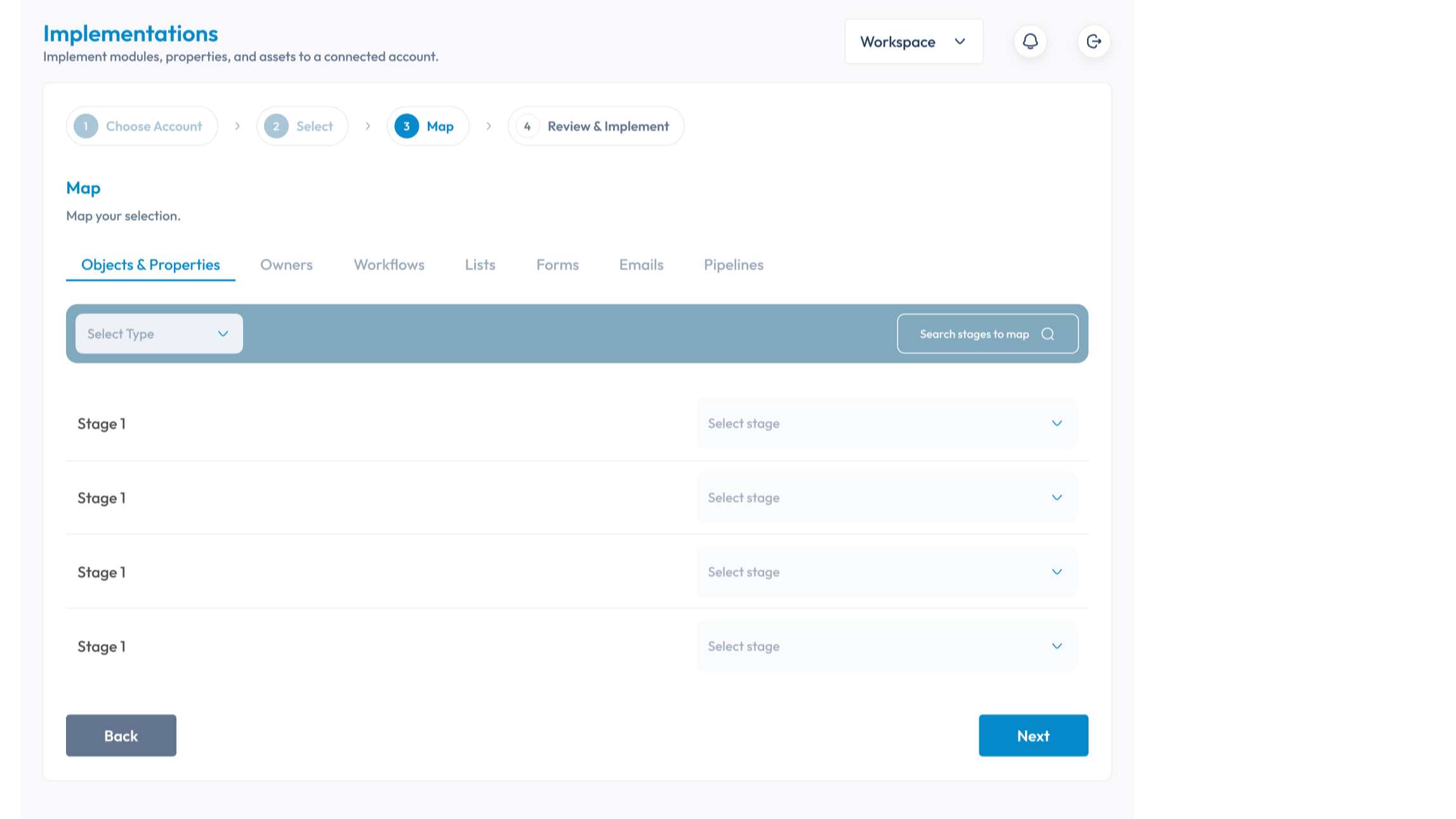
Task: Open first row Select stage dropdown
Action: pos(886,423)
